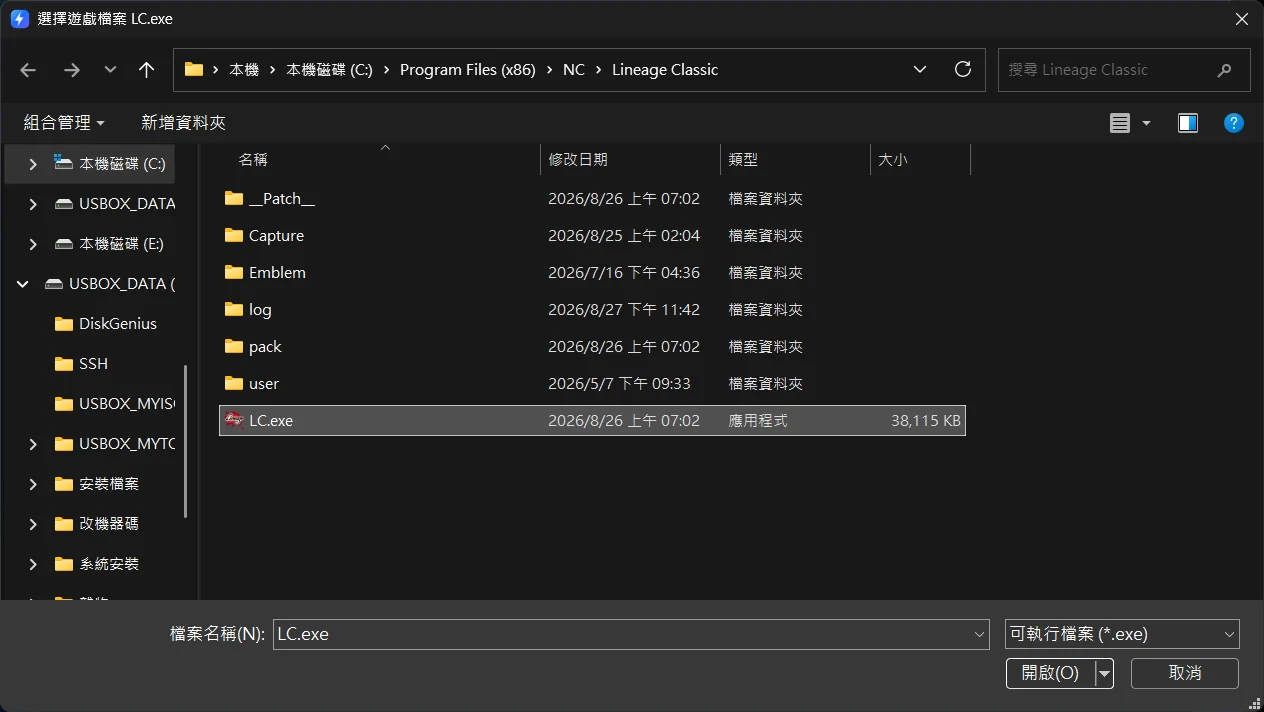Click the forward navigation arrow

[72, 70]
